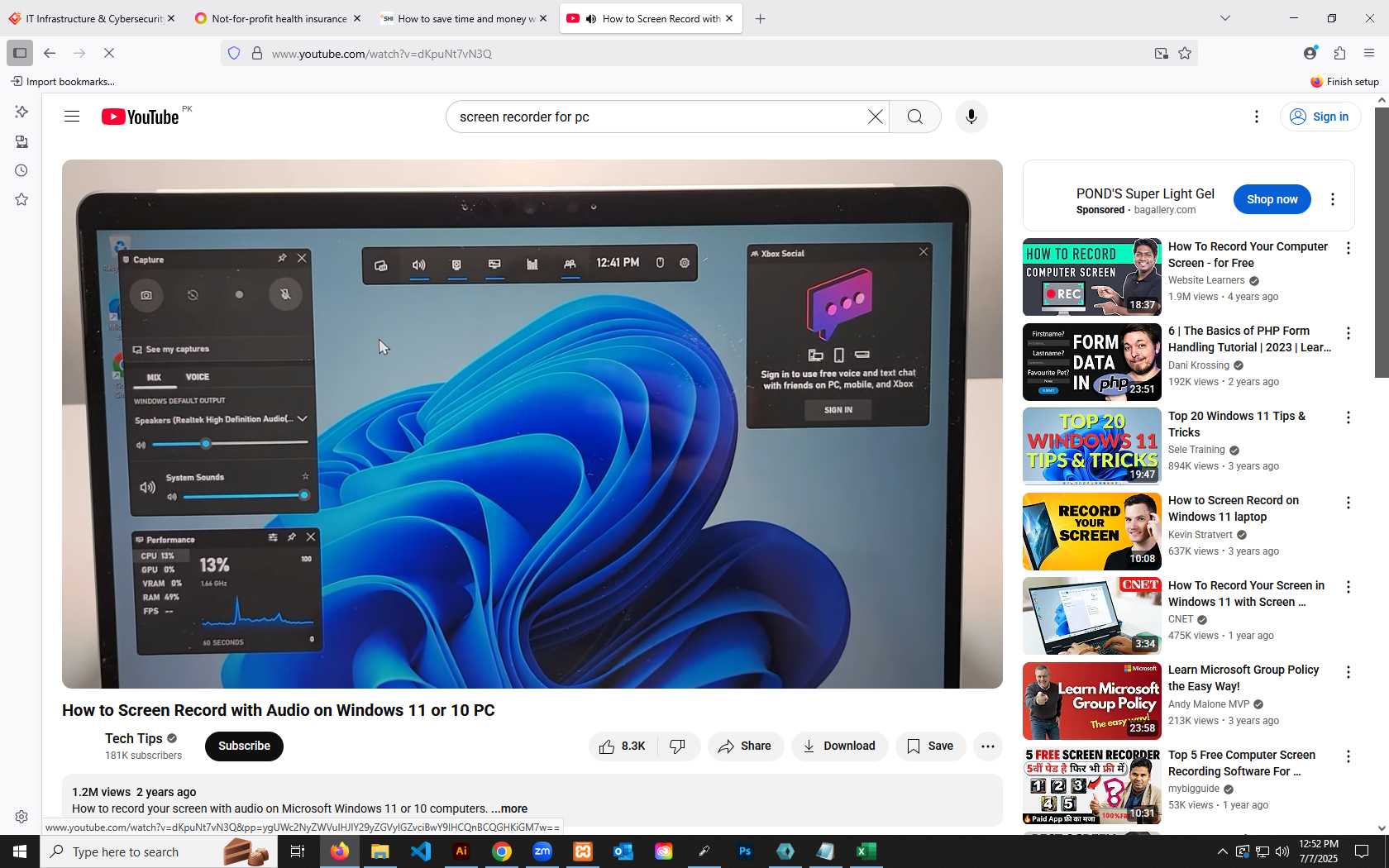Open 'How To Record Your Computer Screen' thumbnail
Image resolution: width=1389 pixels, height=868 pixels.
(1091, 277)
